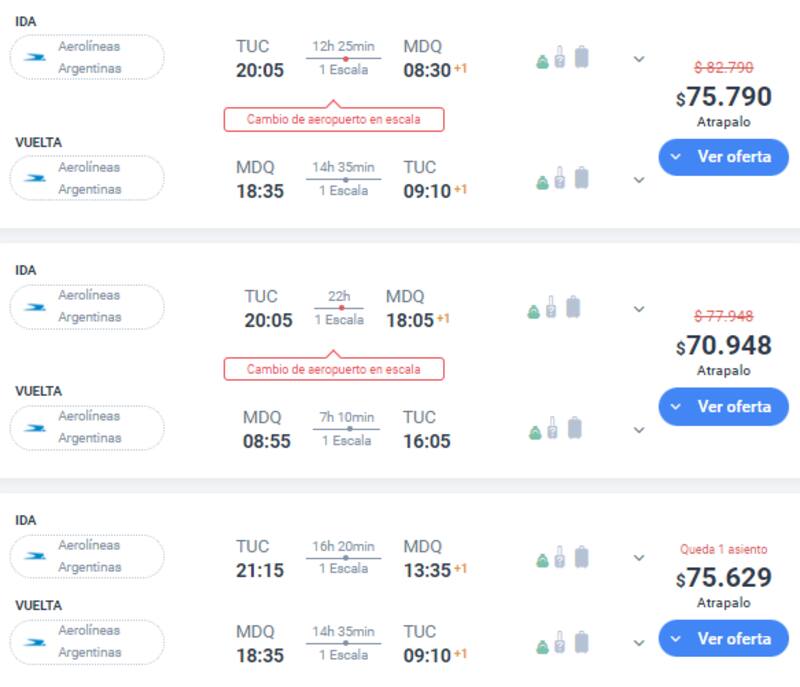Expand details of the 21:15–13:35 outbound flight
800x687 pixels.
(x=639, y=558)
